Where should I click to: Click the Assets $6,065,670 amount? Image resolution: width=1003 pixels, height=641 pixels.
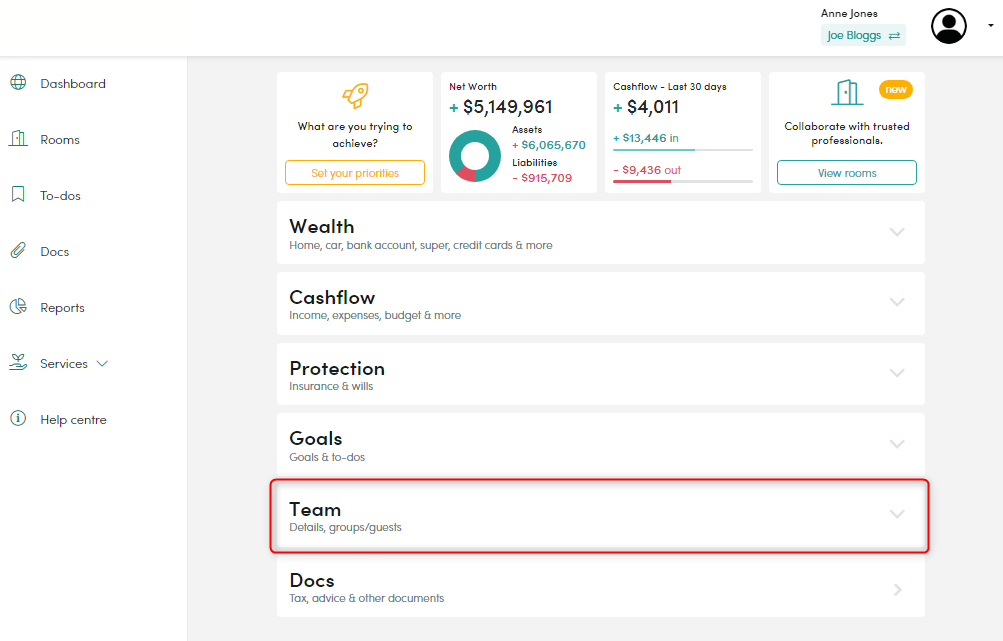(x=549, y=145)
